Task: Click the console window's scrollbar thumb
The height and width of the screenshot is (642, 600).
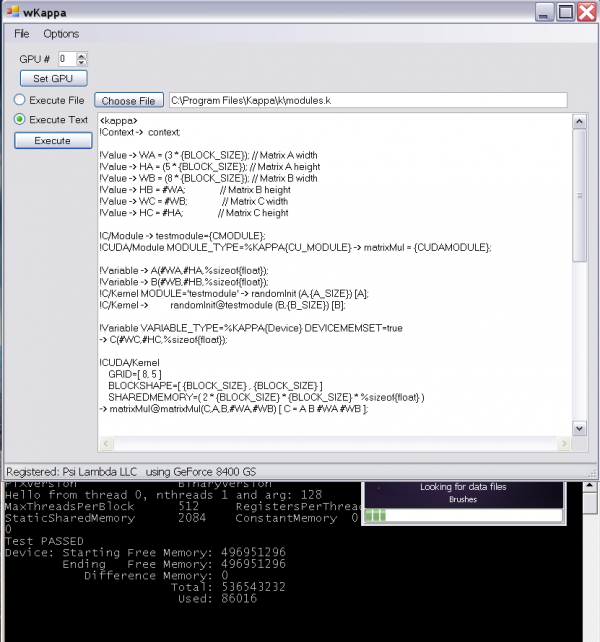Action: pyautogui.click(x=590, y=503)
